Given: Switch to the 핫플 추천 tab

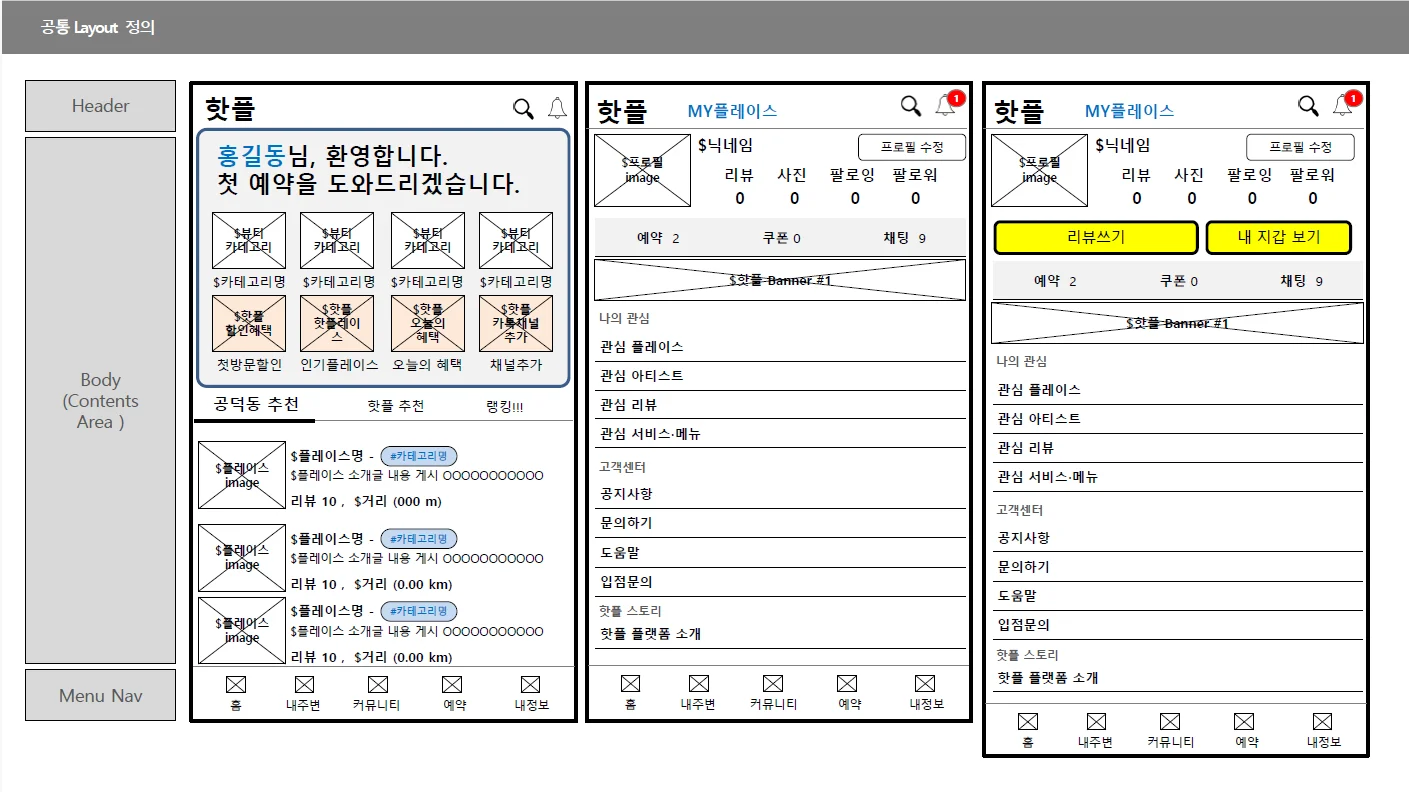Looking at the screenshot, I should [395, 406].
